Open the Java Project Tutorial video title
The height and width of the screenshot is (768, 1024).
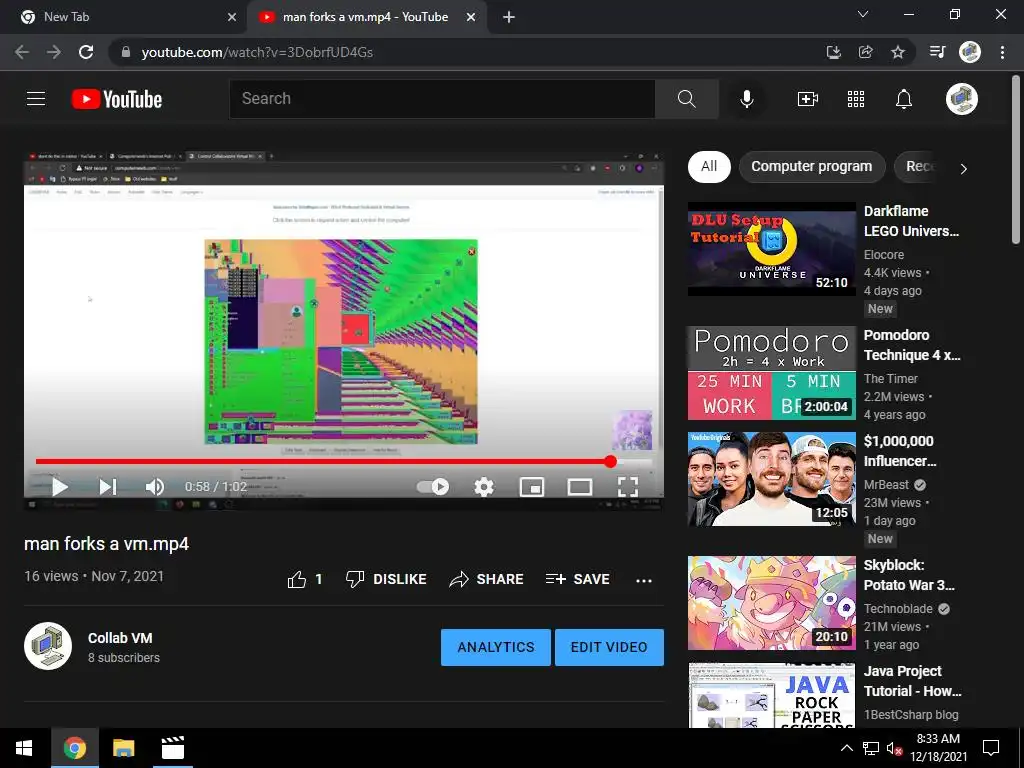tap(912, 681)
